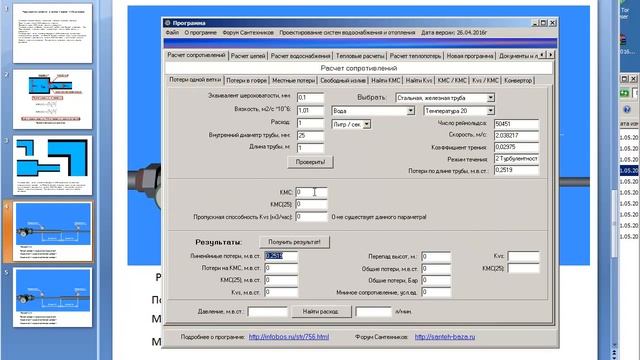Open the Kvs / КМС sub-tab
The image size is (640, 360).
pyautogui.click(x=485, y=80)
